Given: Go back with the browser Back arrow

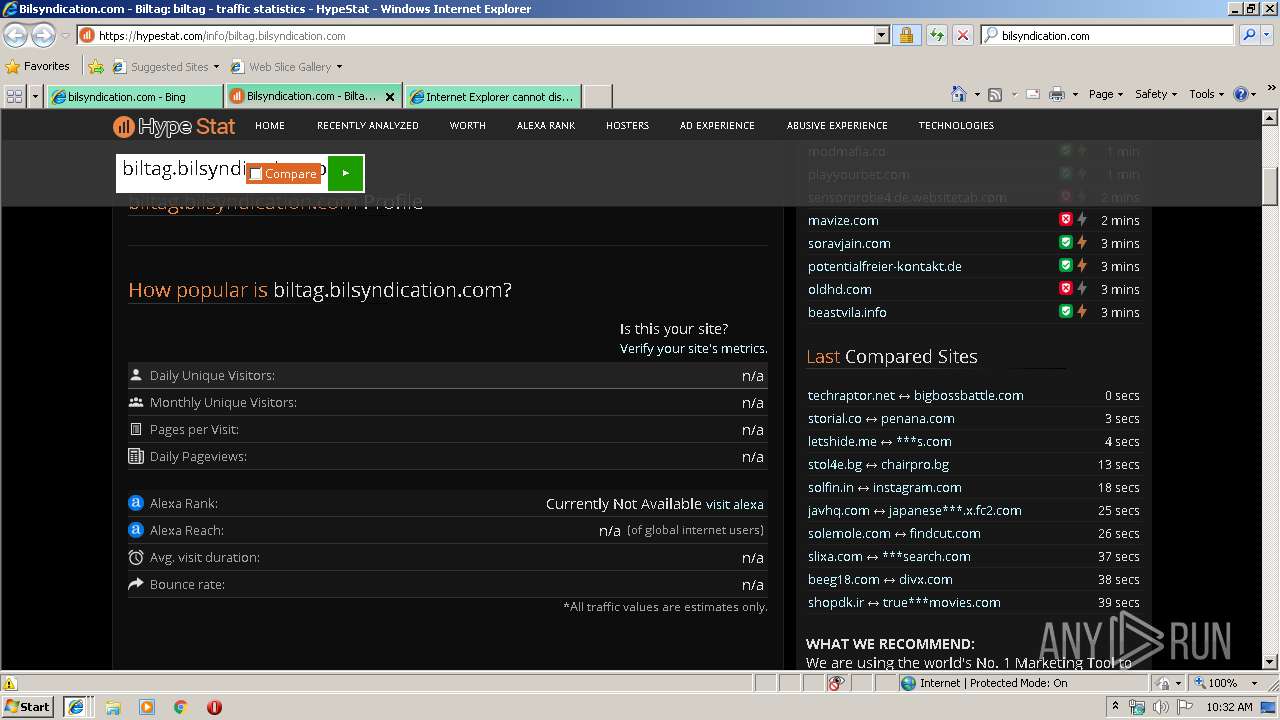Looking at the screenshot, I should [x=15, y=35].
